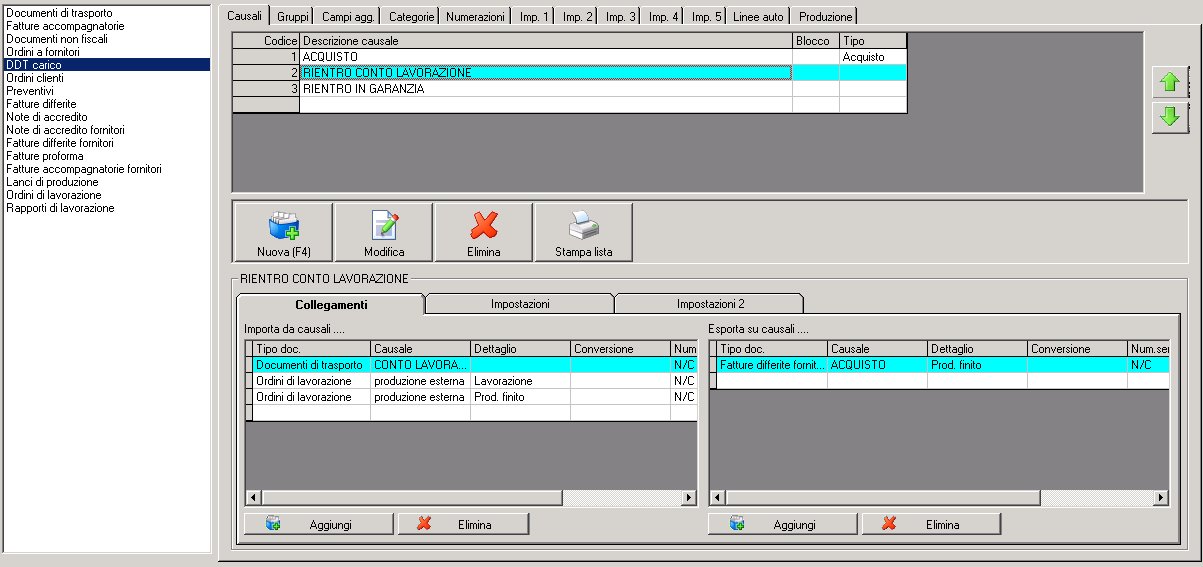Open the Produzione tab
Viewport: 1203px width, 567px height.
[x=826, y=17]
